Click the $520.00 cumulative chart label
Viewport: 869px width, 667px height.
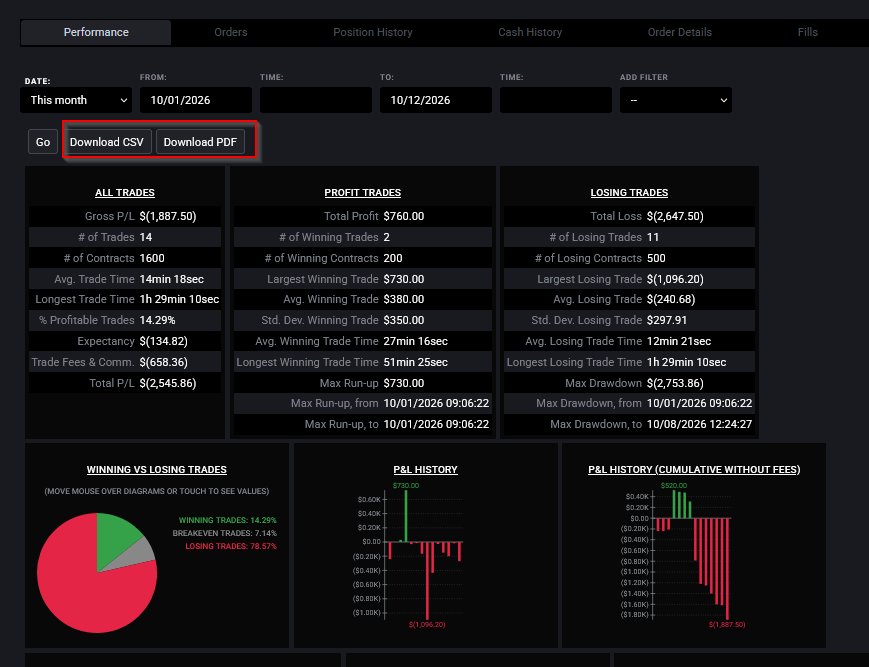pyautogui.click(x=673, y=485)
